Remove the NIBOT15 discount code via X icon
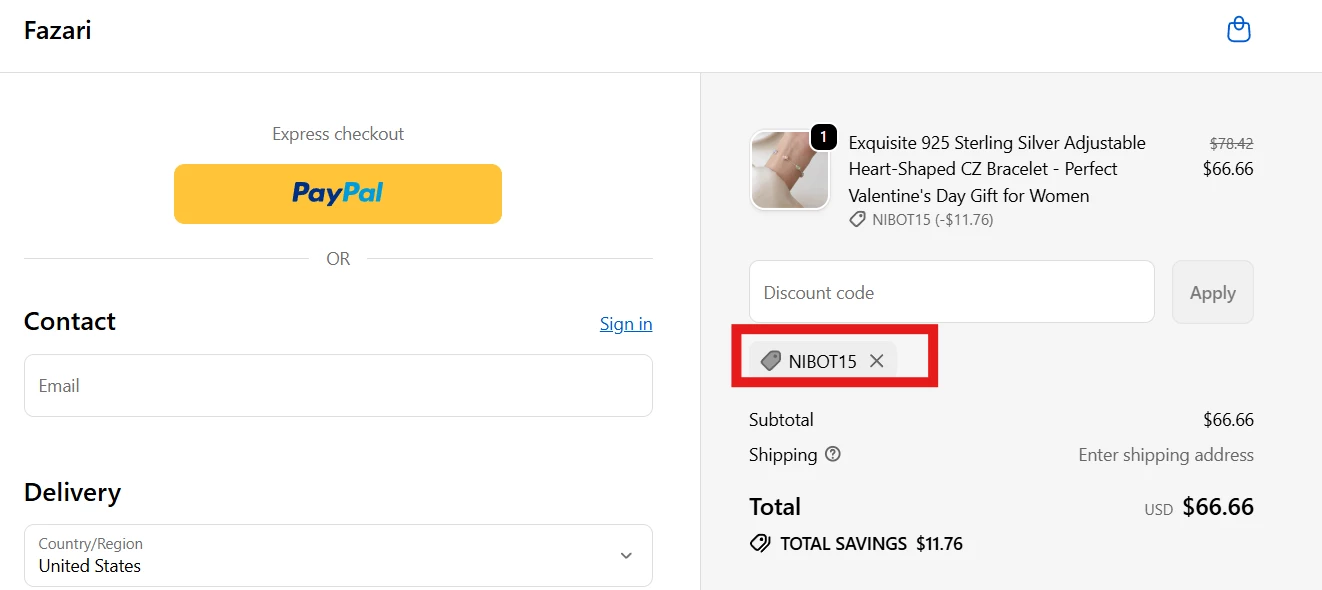 (x=877, y=361)
